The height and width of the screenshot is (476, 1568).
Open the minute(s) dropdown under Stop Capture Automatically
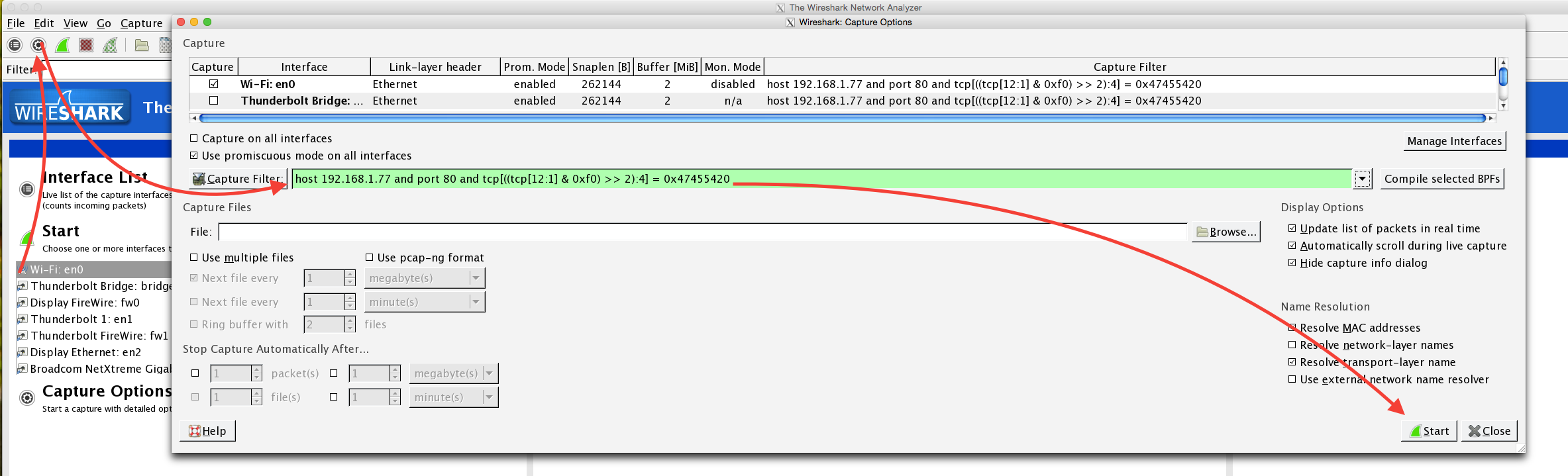point(454,397)
